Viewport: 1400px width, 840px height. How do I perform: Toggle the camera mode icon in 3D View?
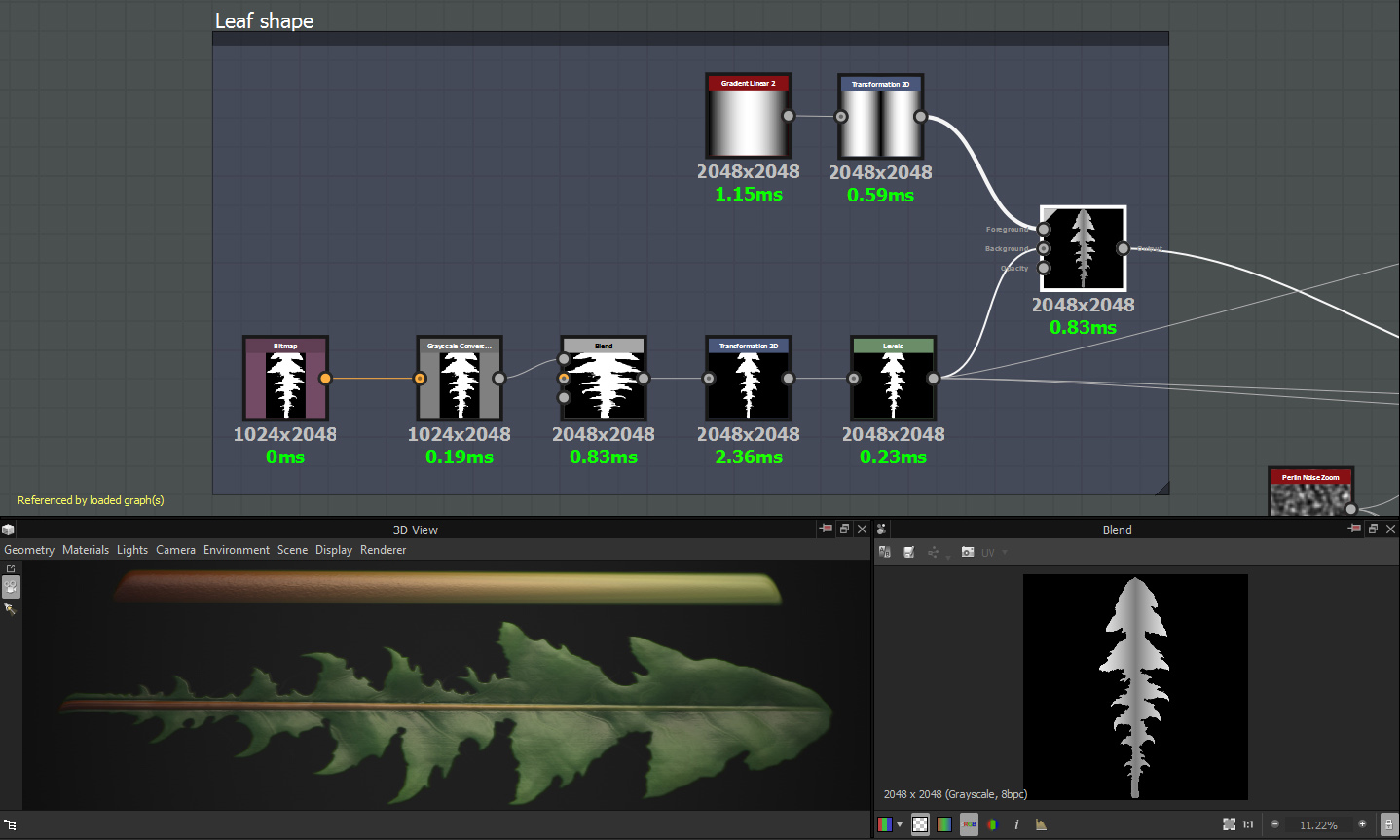point(11,587)
